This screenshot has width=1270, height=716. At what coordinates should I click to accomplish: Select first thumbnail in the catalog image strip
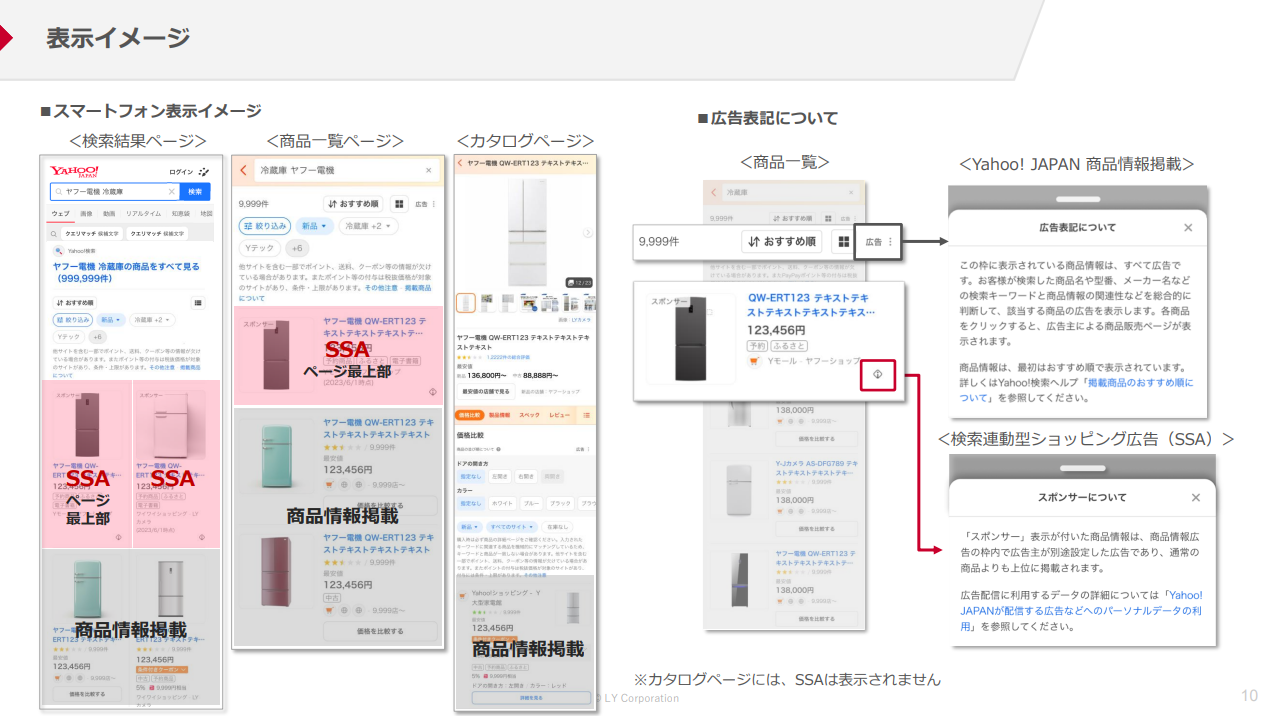coord(466,303)
